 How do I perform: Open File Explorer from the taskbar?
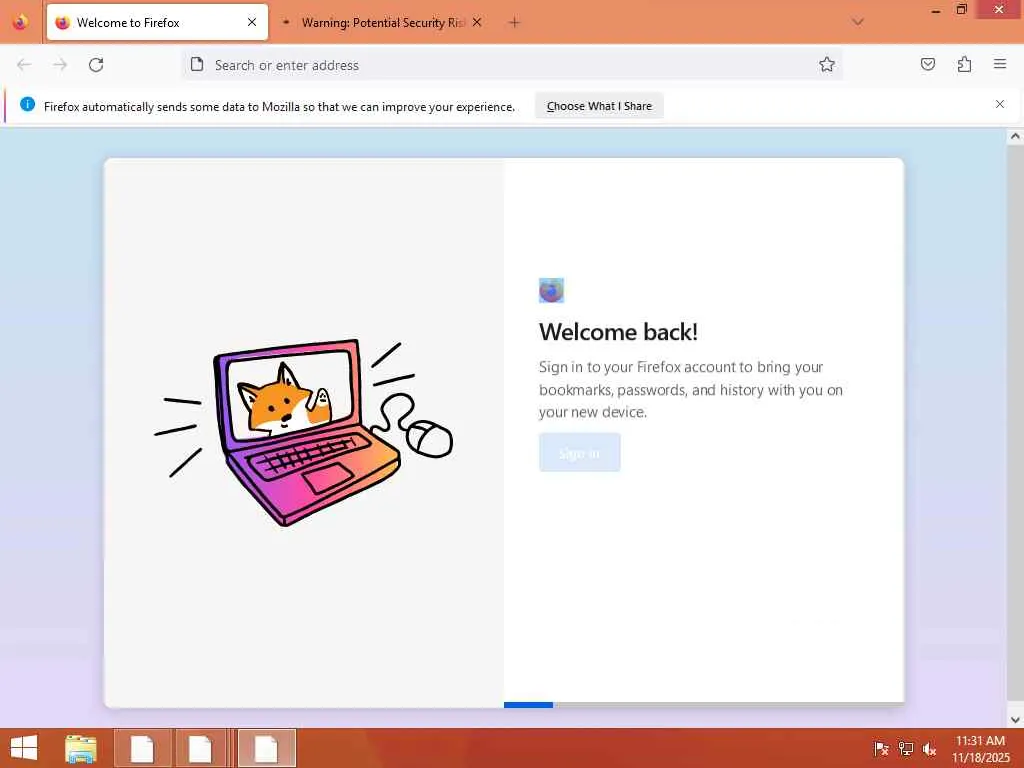pos(81,748)
